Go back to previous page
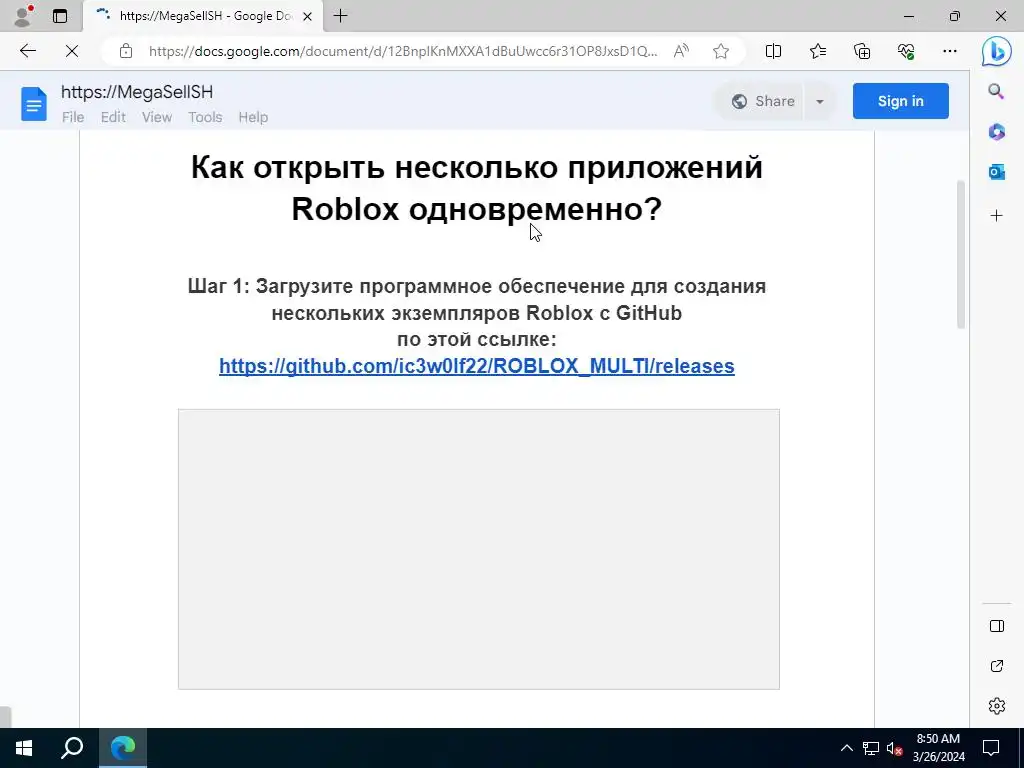Image resolution: width=1024 pixels, height=768 pixels. [x=27, y=51]
